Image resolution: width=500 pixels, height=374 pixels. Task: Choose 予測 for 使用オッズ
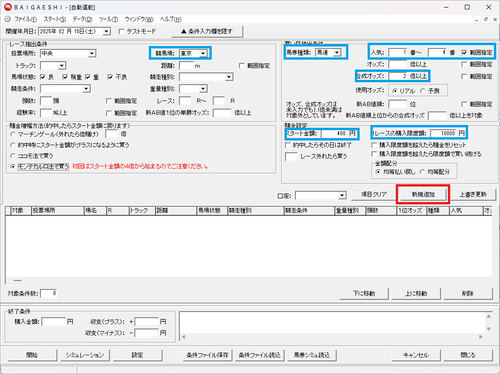(423, 91)
